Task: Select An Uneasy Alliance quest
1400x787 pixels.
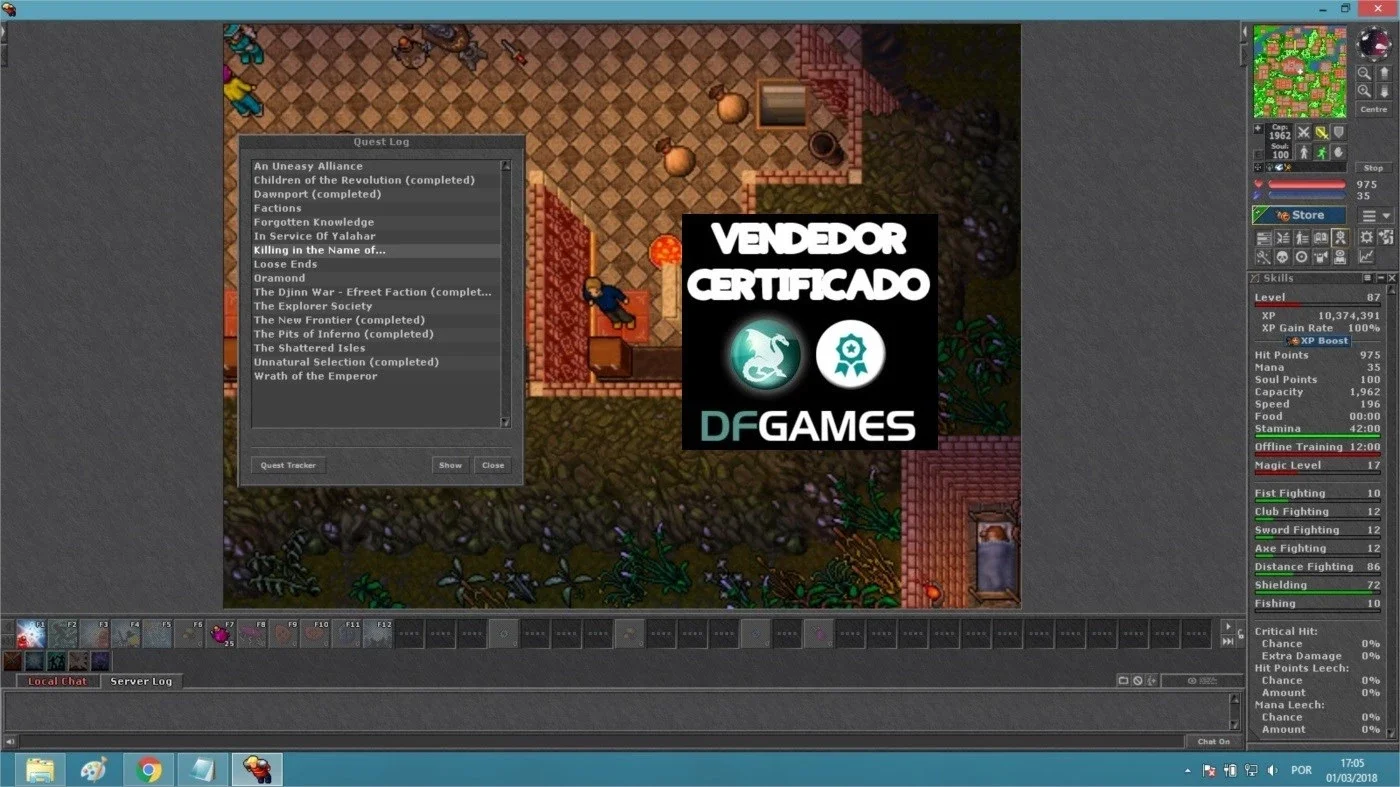Action: [x=375, y=166]
